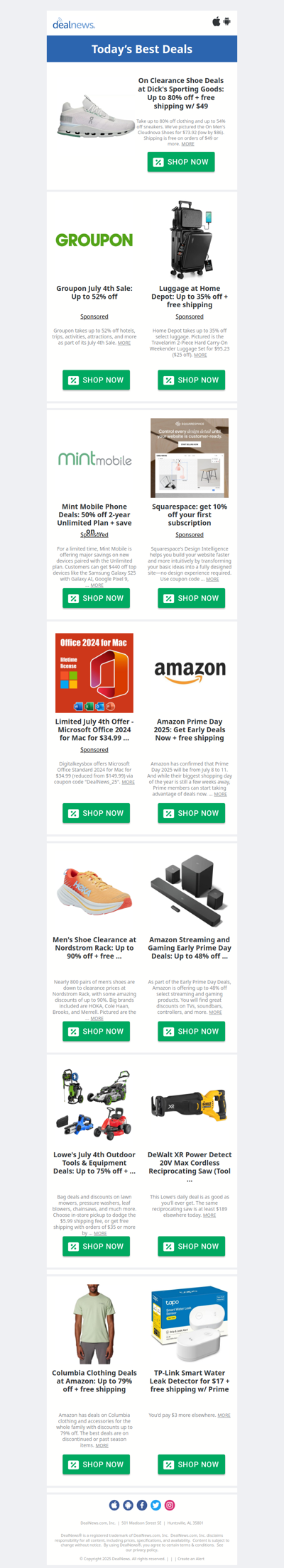Click the footer Android app icon
The width and height of the screenshot is (284, 1568).
(128, 1505)
